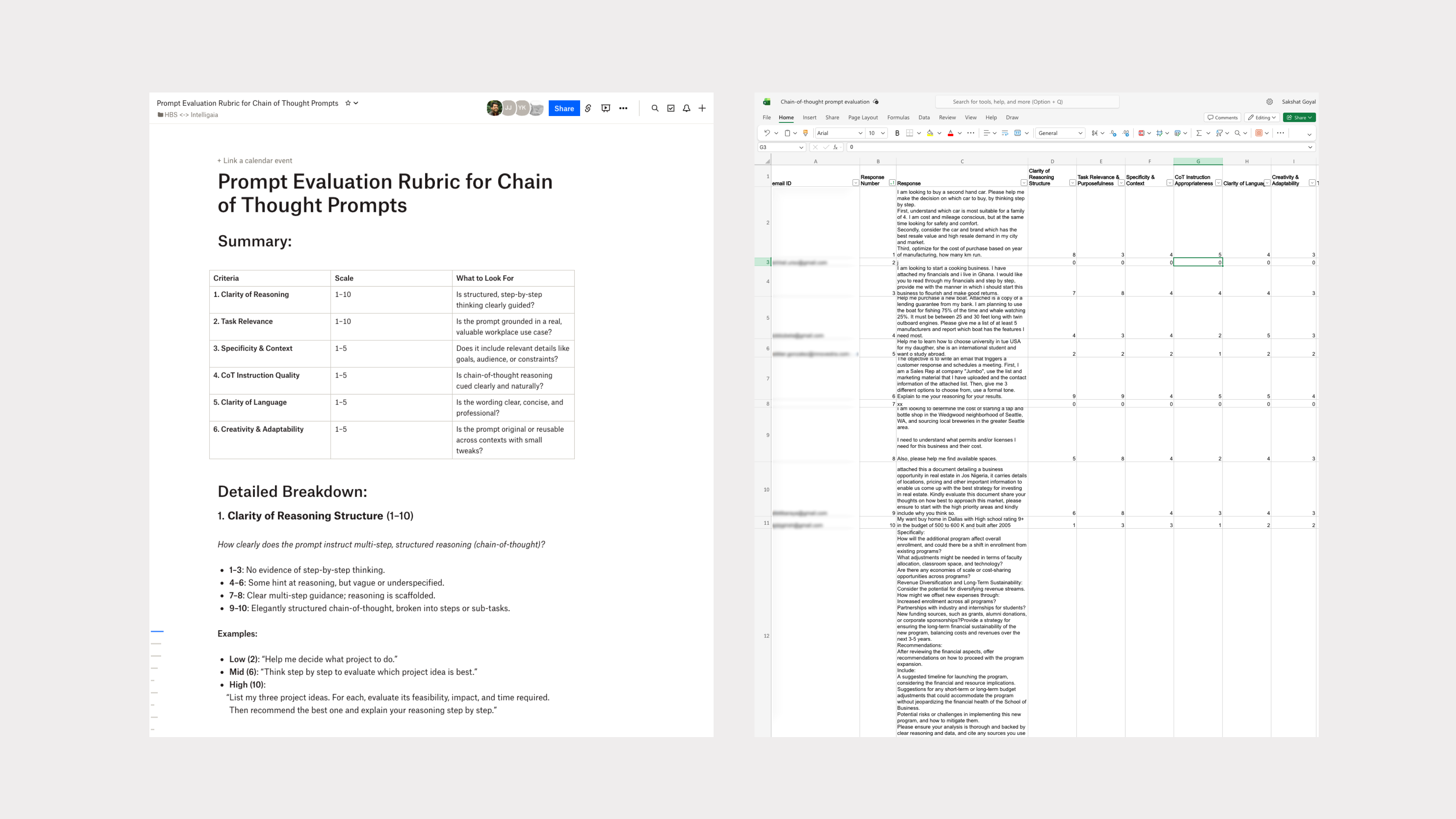Image resolution: width=1456 pixels, height=819 pixels.
Task: Click the Excel search for tools field
Action: click(1027, 102)
